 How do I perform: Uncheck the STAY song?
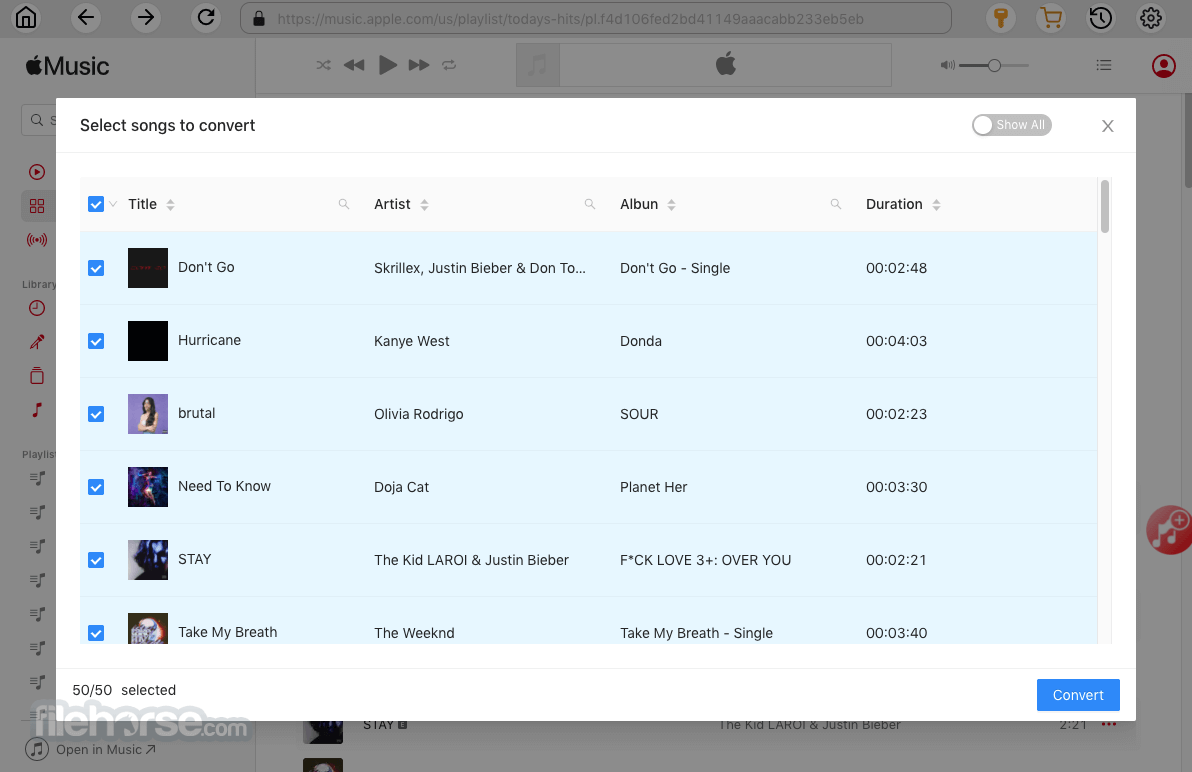[x=96, y=560]
